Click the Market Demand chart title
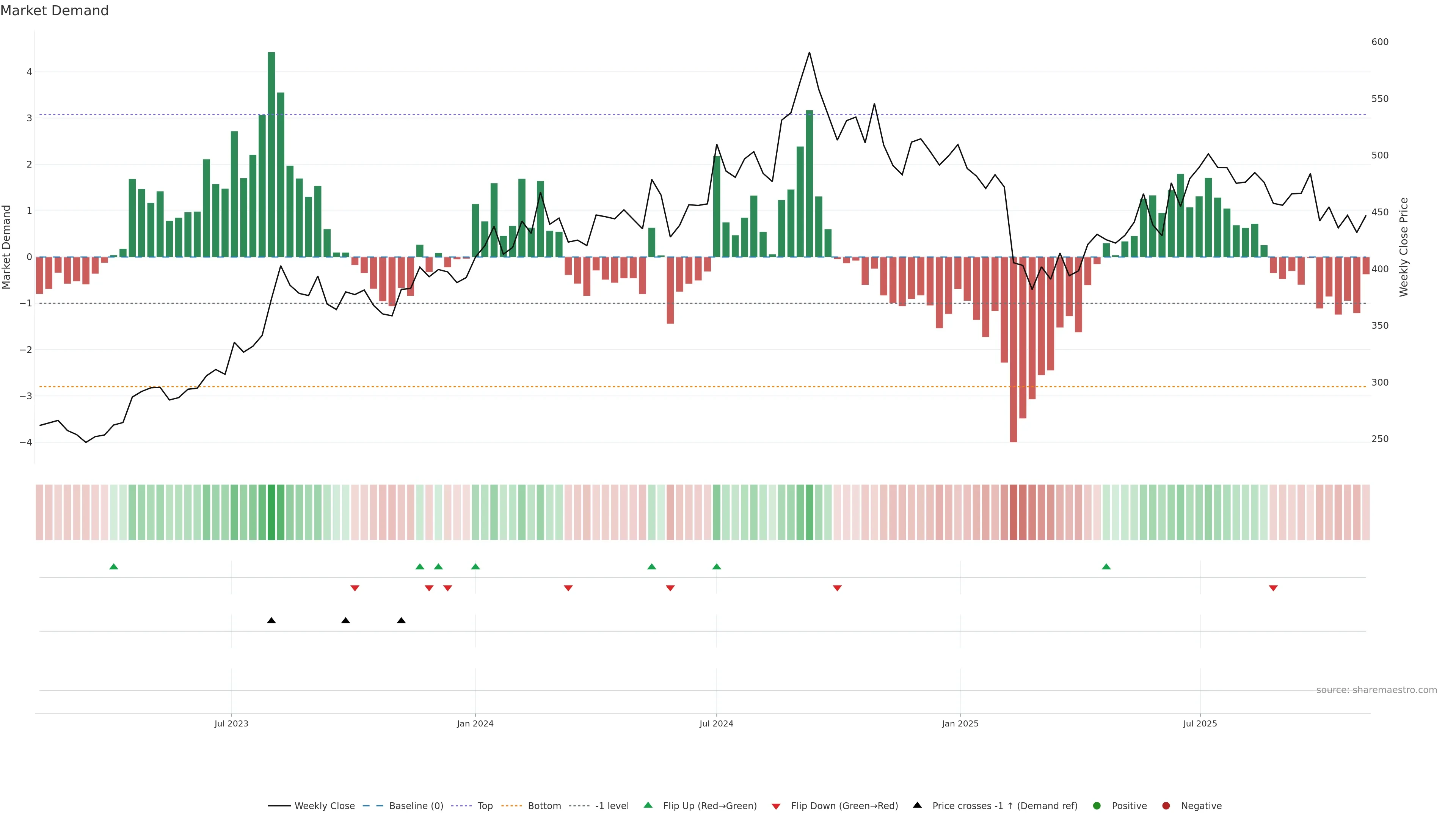The height and width of the screenshot is (819, 1456). [x=54, y=11]
